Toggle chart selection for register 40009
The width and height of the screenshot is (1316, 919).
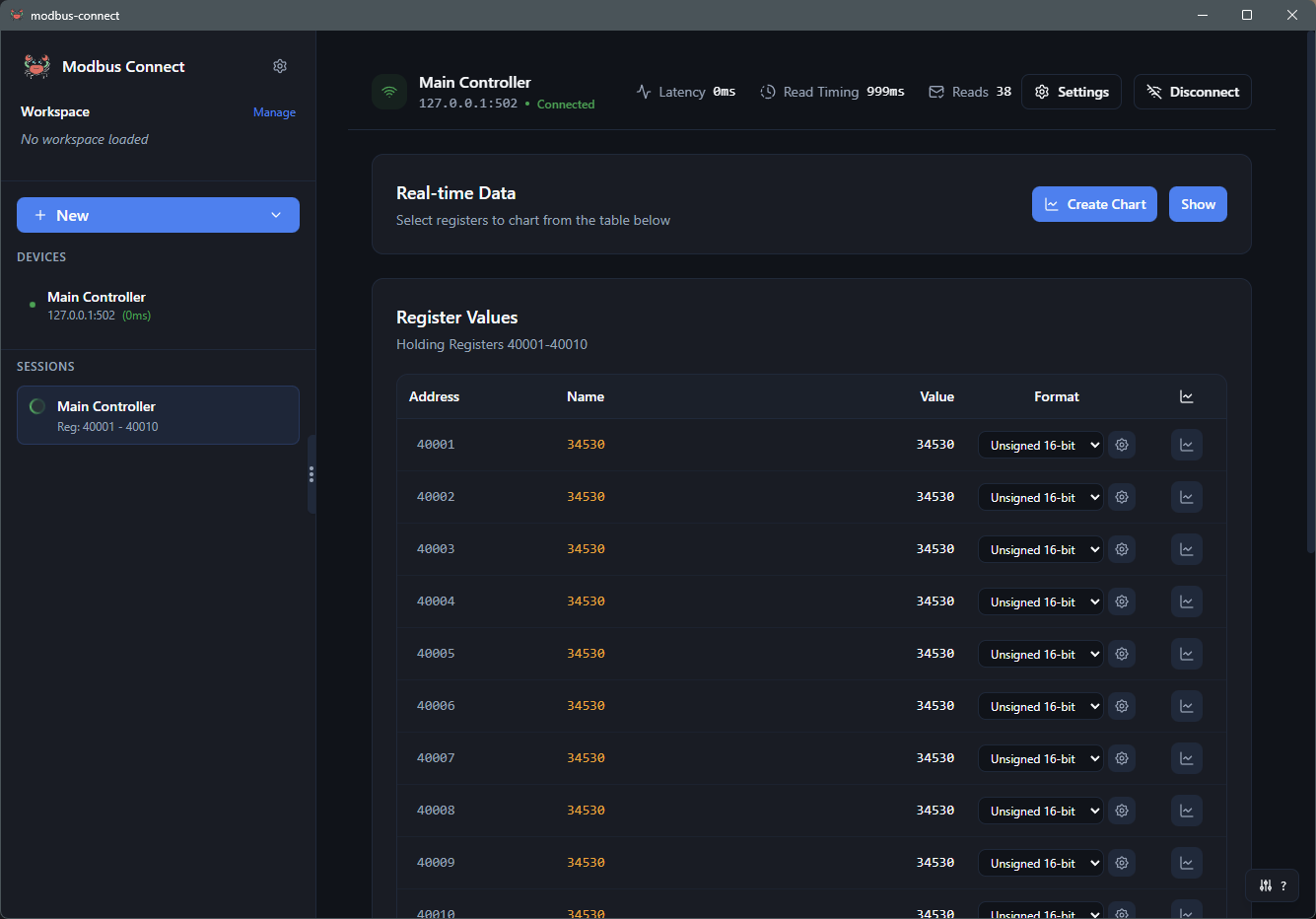click(1186, 863)
